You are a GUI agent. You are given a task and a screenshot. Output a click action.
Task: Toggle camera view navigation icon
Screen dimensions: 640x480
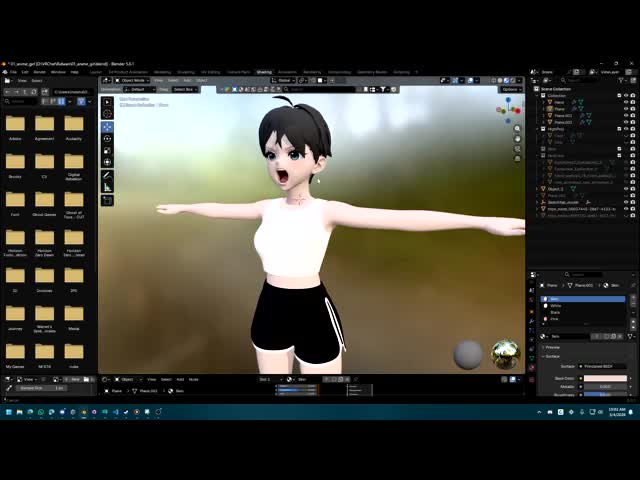click(517, 148)
